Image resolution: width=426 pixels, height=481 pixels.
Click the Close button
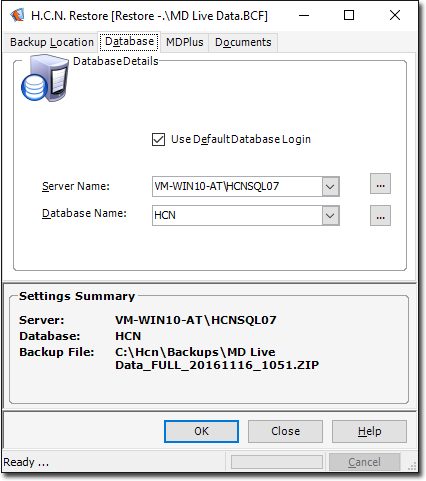[x=285, y=431]
